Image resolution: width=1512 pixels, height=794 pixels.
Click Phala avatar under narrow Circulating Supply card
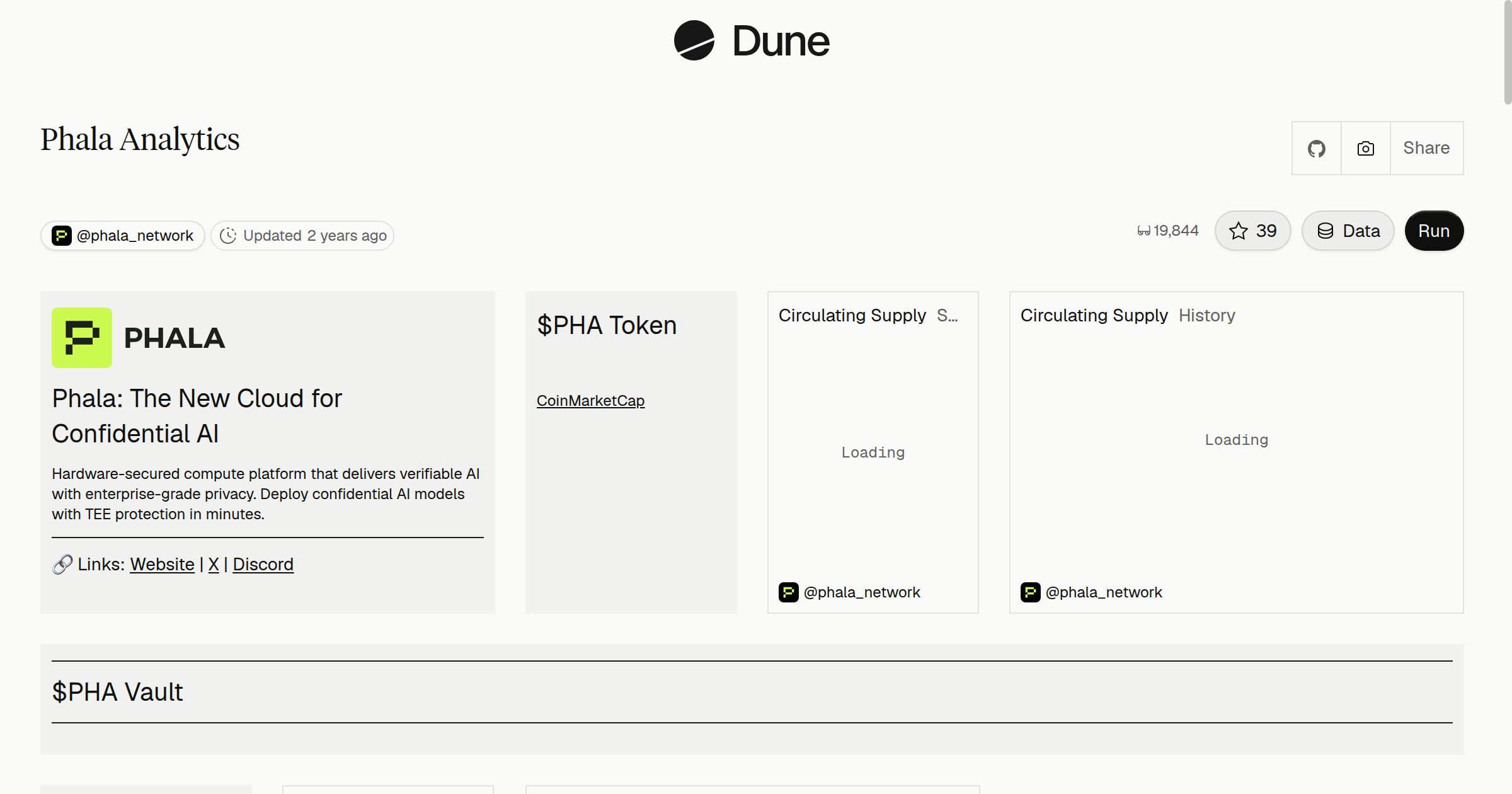[x=789, y=592]
